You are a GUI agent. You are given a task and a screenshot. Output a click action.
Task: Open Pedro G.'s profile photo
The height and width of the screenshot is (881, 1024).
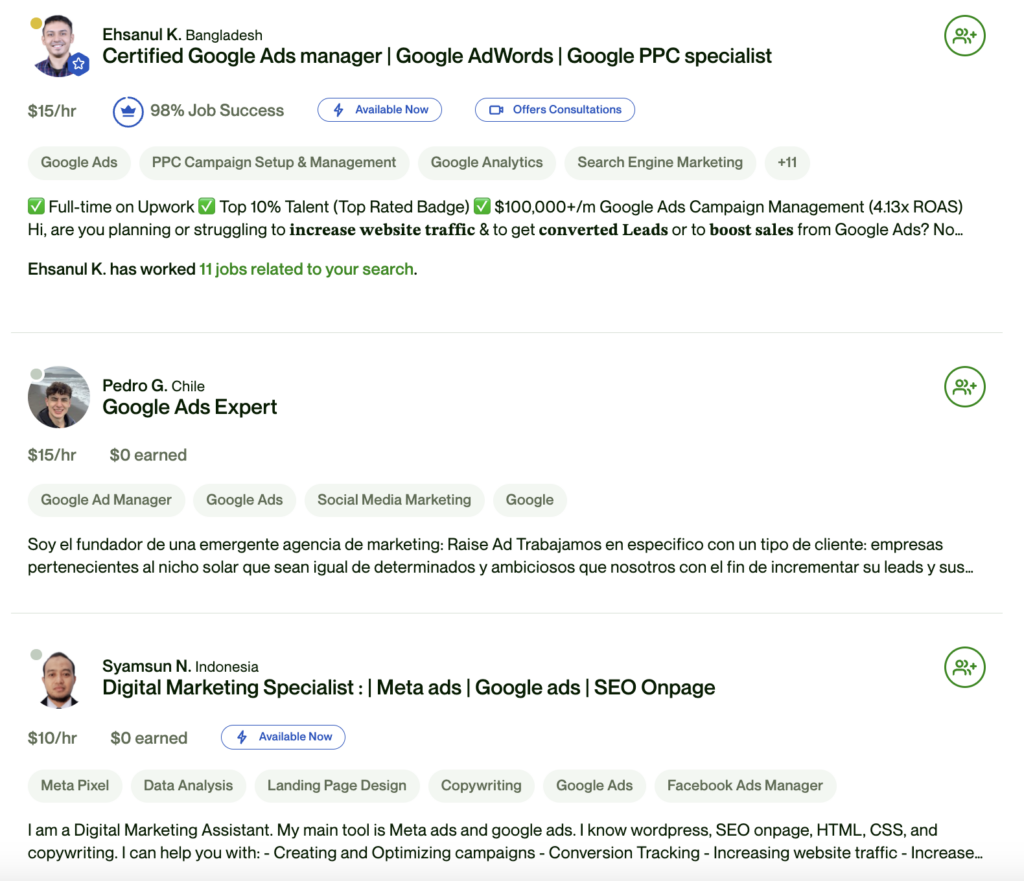coord(59,397)
